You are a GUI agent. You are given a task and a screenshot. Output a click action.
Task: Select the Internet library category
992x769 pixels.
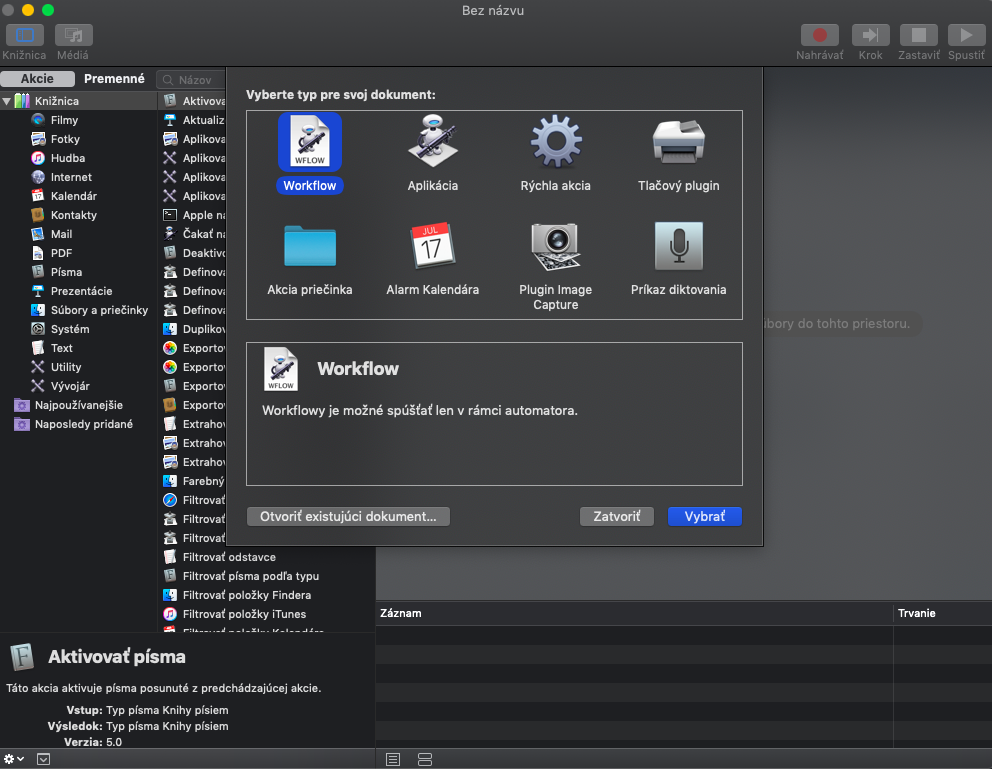pos(71,177)
